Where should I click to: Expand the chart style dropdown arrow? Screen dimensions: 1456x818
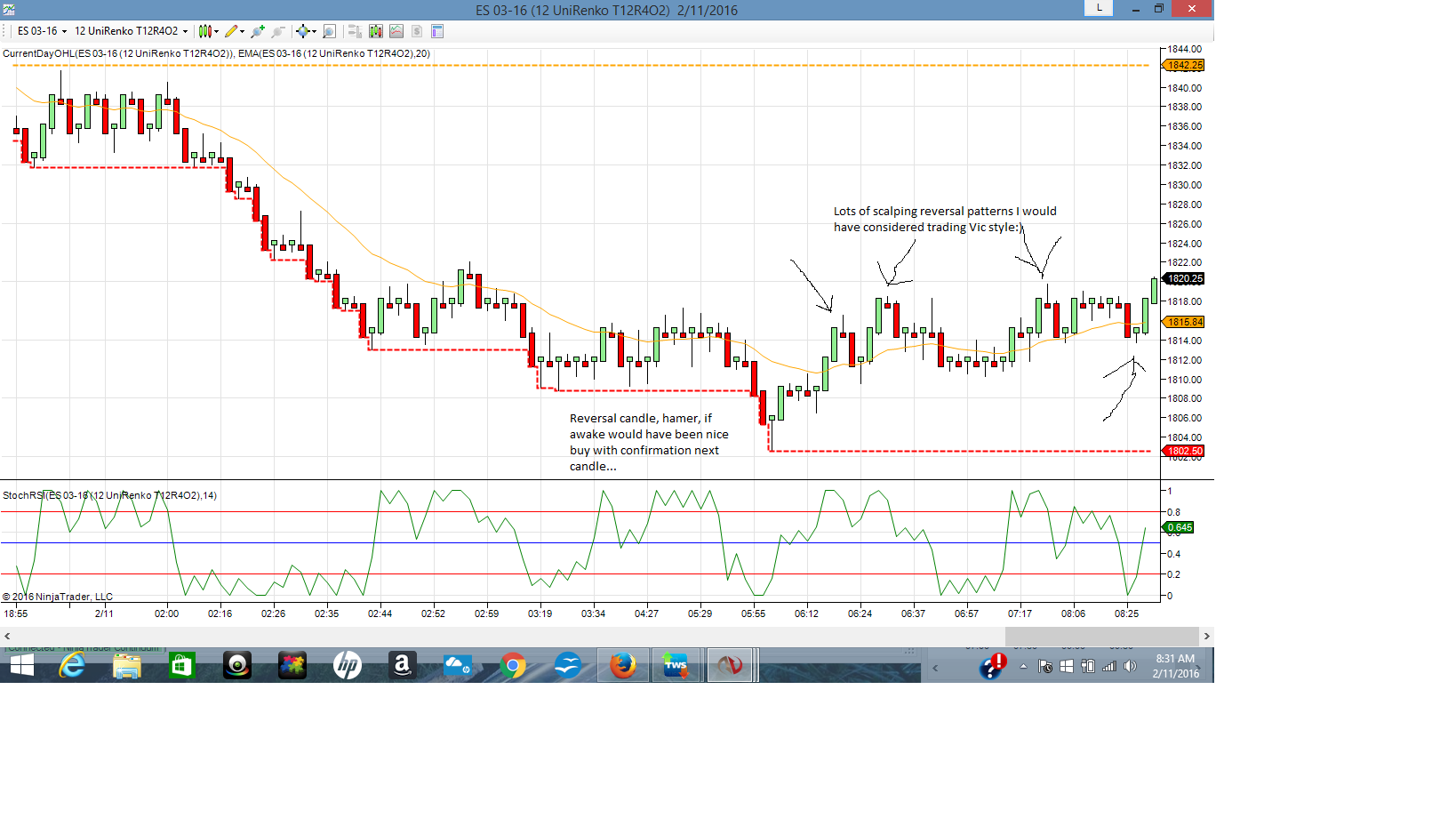point(217,31)
